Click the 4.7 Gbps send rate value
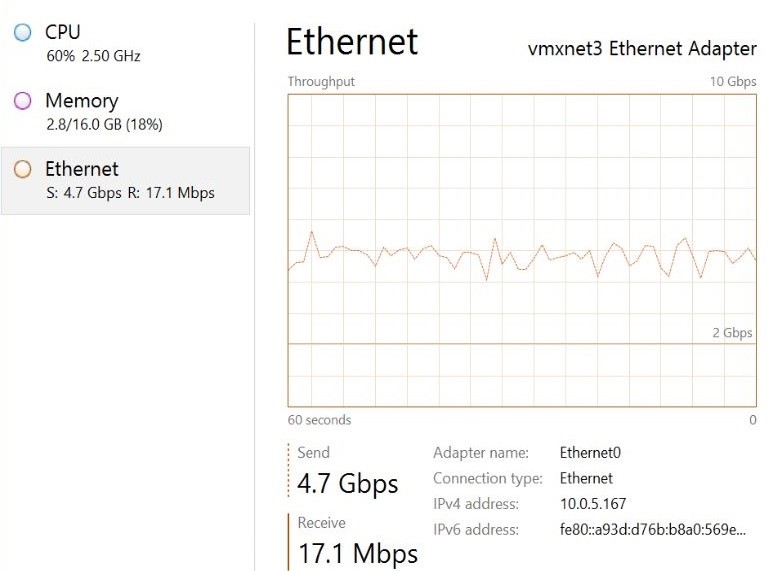This screenshot has height=571, width=784. tap(348, 484)
